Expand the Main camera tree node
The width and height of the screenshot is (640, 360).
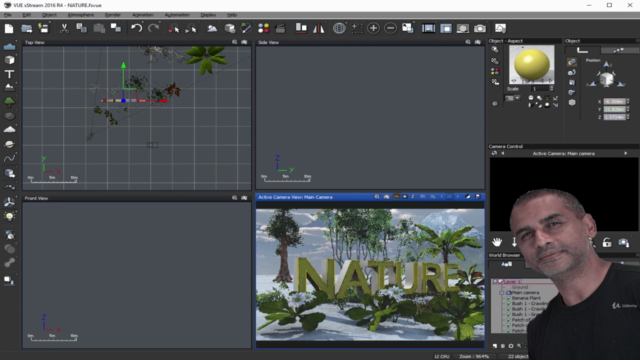(502, 293)
